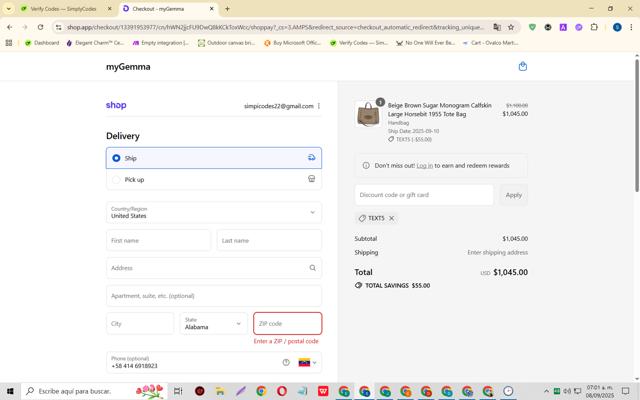Screen dimensions: 640x400
Task: Click the browser address bar URL
Action: point(276,27)
